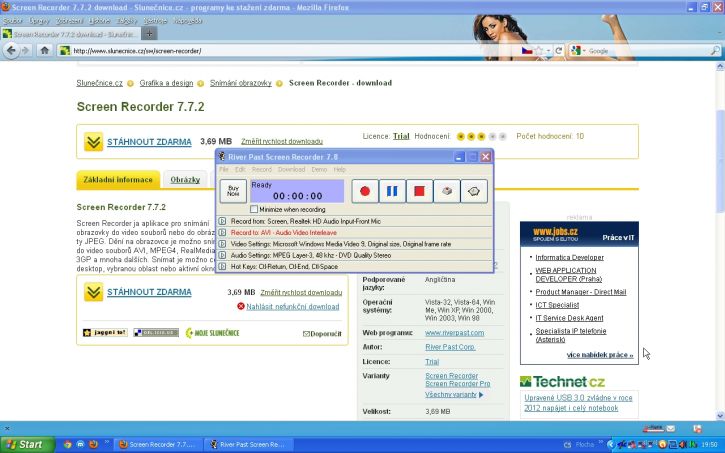Open the Soubor menu in Firefox
Screen dimensions: 725x453
click(12, 21)
